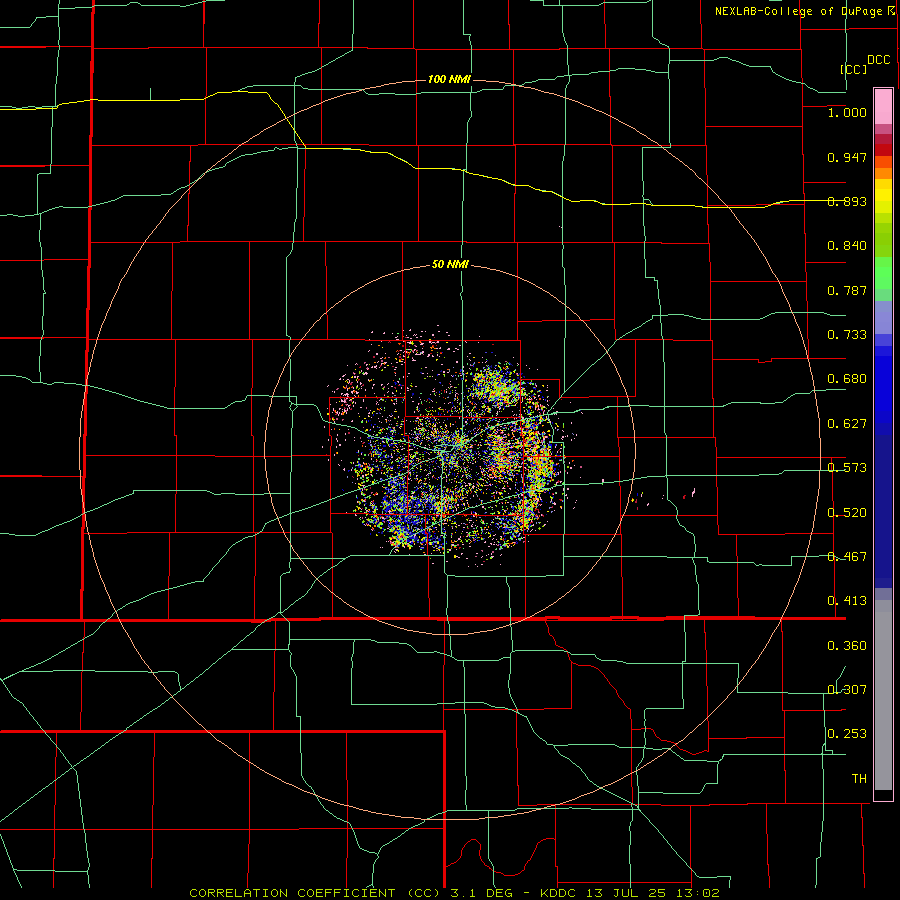Click the DCC product label
The height and width of the screenshot is (900, 900).
879,60
